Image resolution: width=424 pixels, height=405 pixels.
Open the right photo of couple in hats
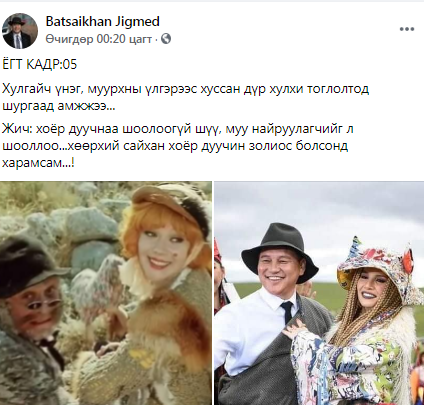[319, 293]
